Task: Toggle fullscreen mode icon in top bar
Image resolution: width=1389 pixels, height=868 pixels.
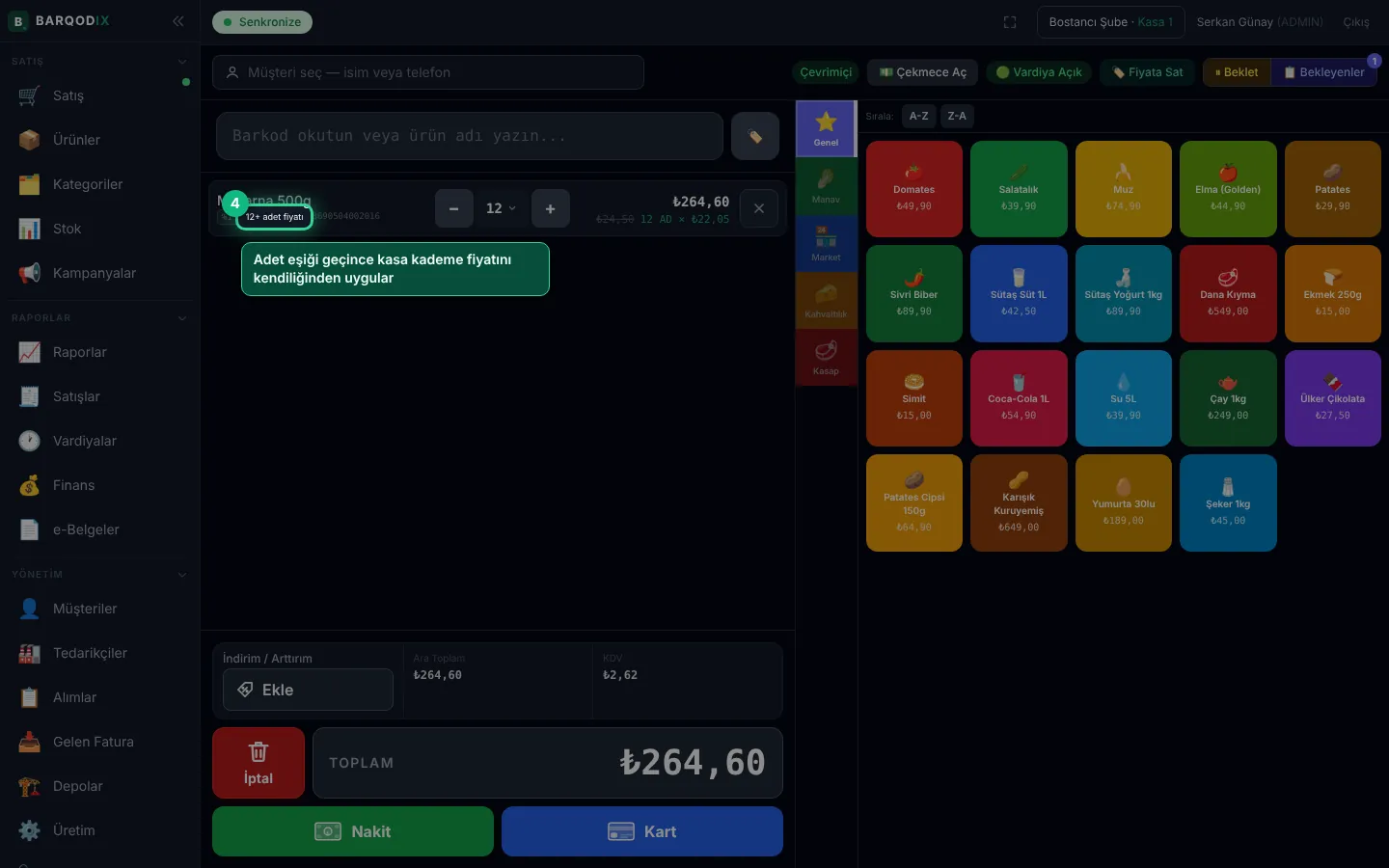Action: (x=1010, y=22)
